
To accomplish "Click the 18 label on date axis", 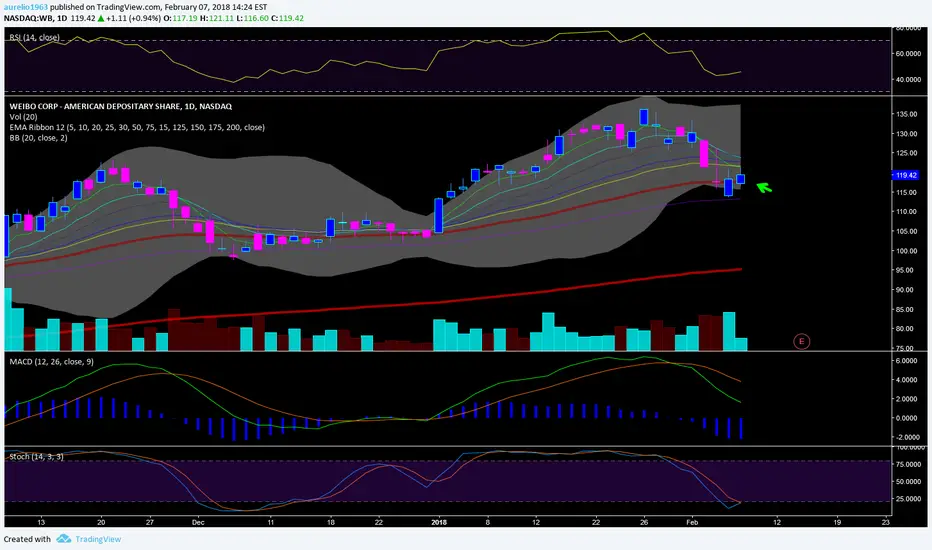I will (x=330, y=523).
